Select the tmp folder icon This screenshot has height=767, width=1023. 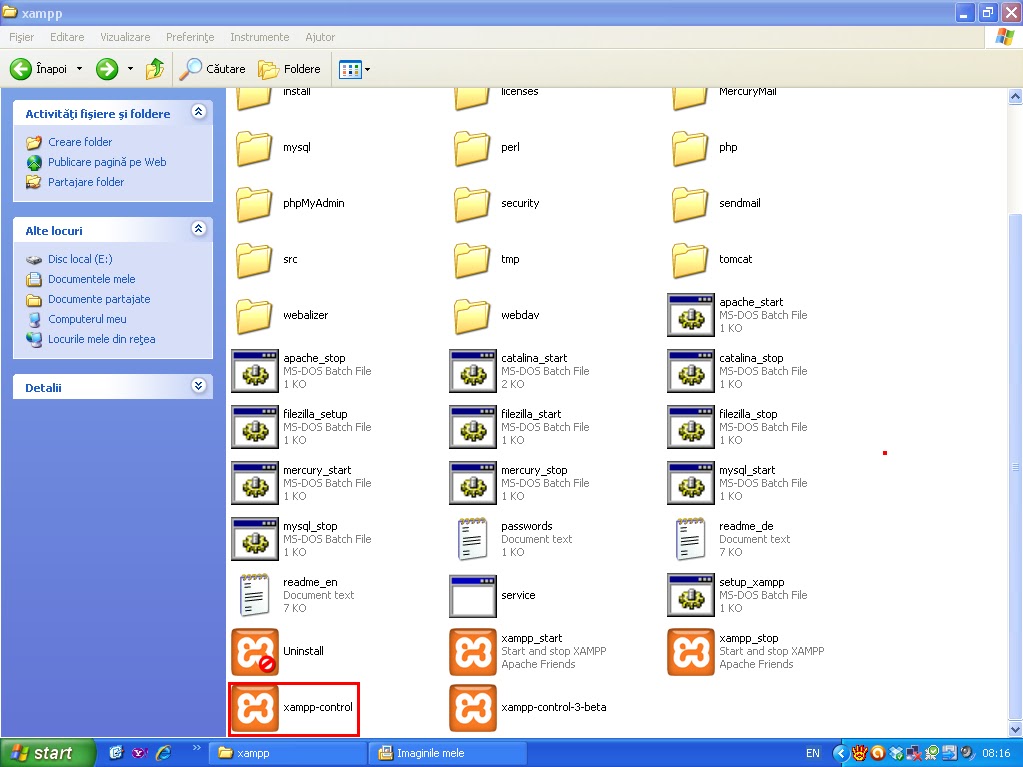pyautogui.click(x=472, y=260)
